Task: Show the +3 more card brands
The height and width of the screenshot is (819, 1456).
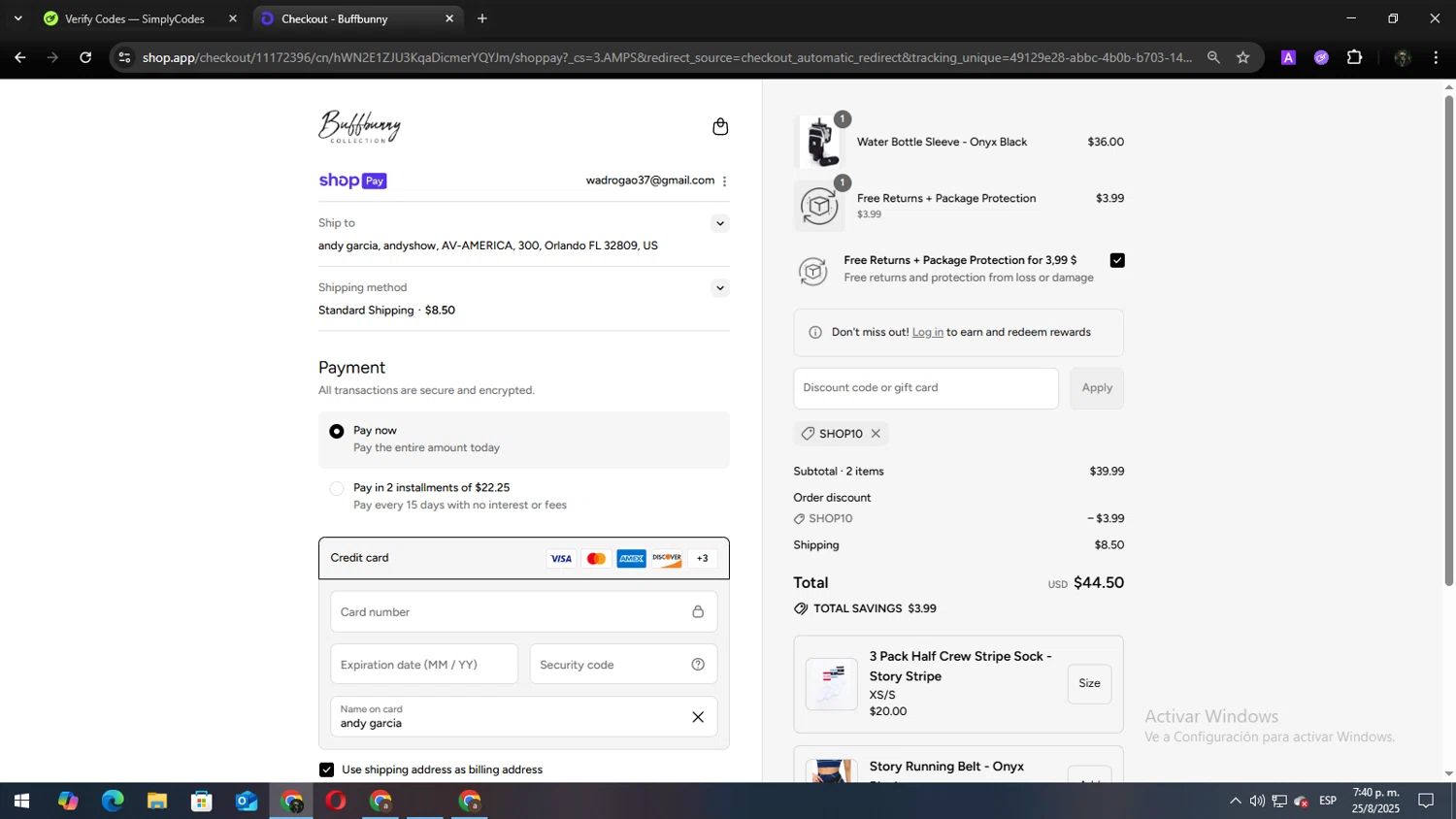Action: point(703,559)
